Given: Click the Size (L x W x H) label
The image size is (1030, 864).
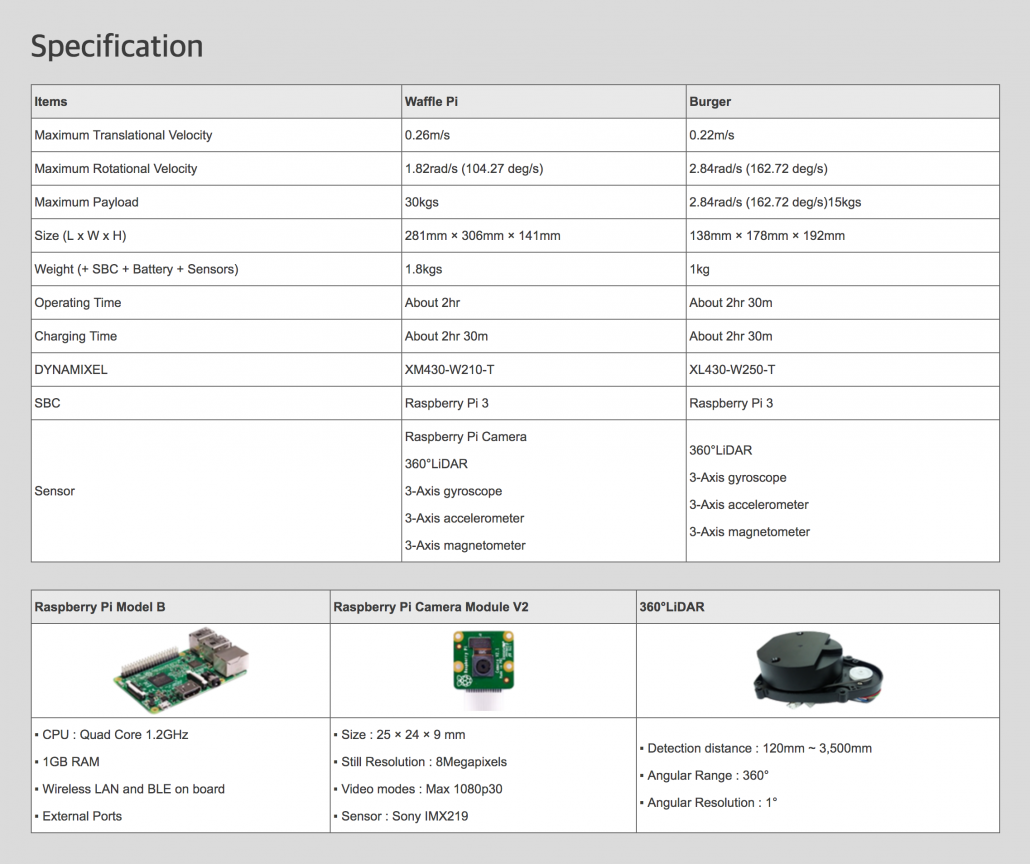Looking at the screenshot, I should click(81, 236).
